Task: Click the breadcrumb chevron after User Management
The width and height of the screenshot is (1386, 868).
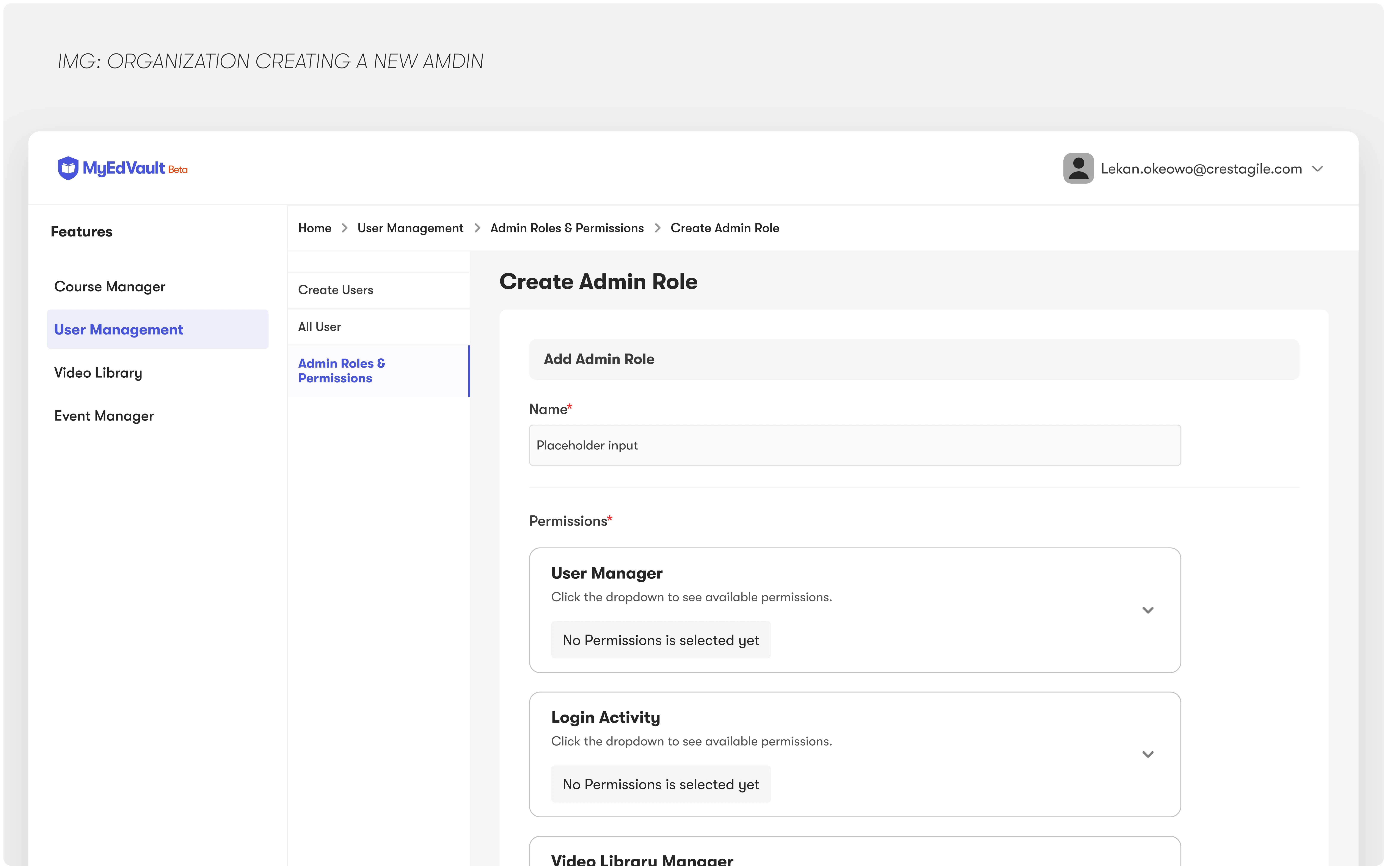Action: point(477,228)
